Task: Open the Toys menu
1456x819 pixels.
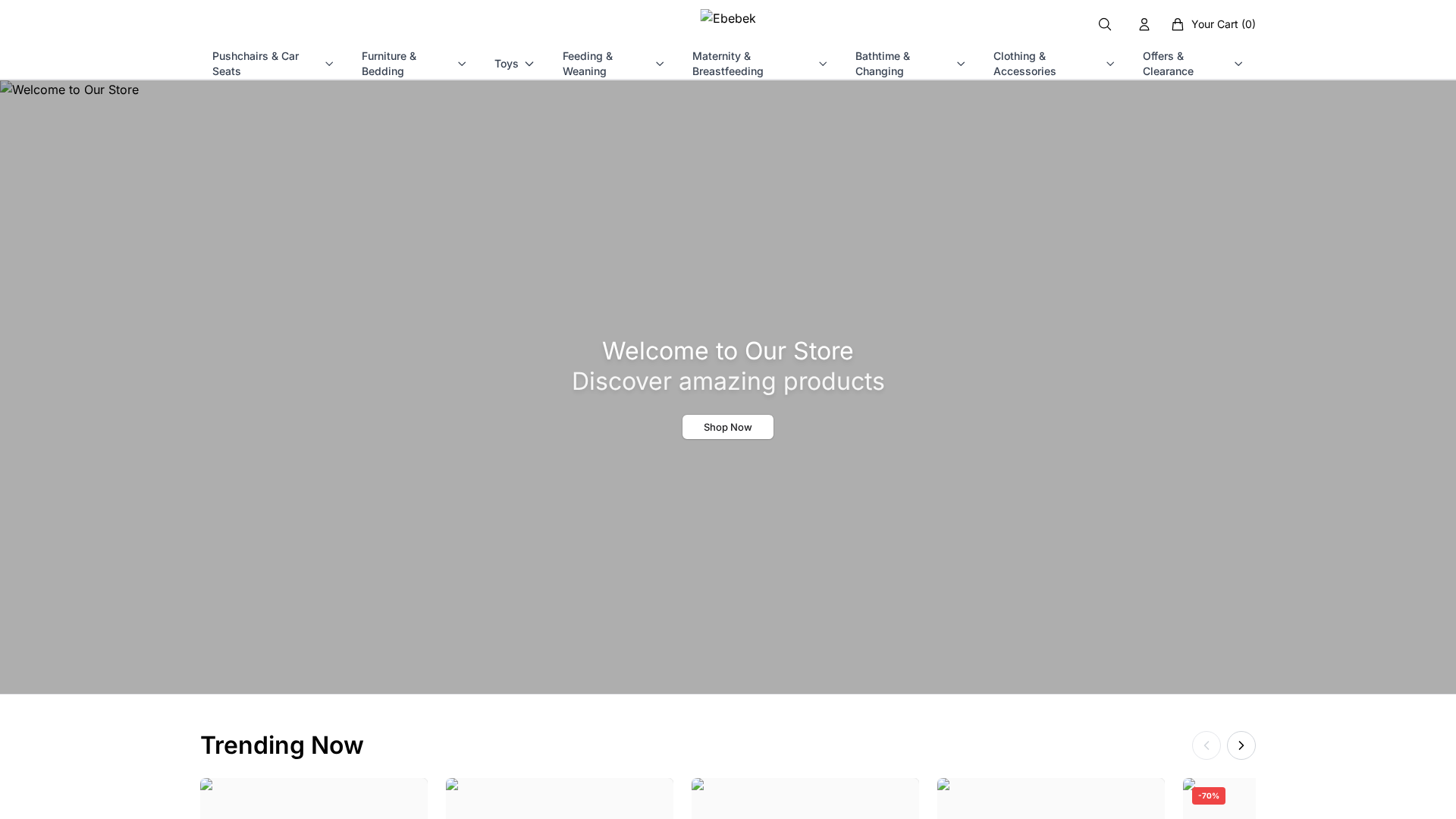Action: 507,64
